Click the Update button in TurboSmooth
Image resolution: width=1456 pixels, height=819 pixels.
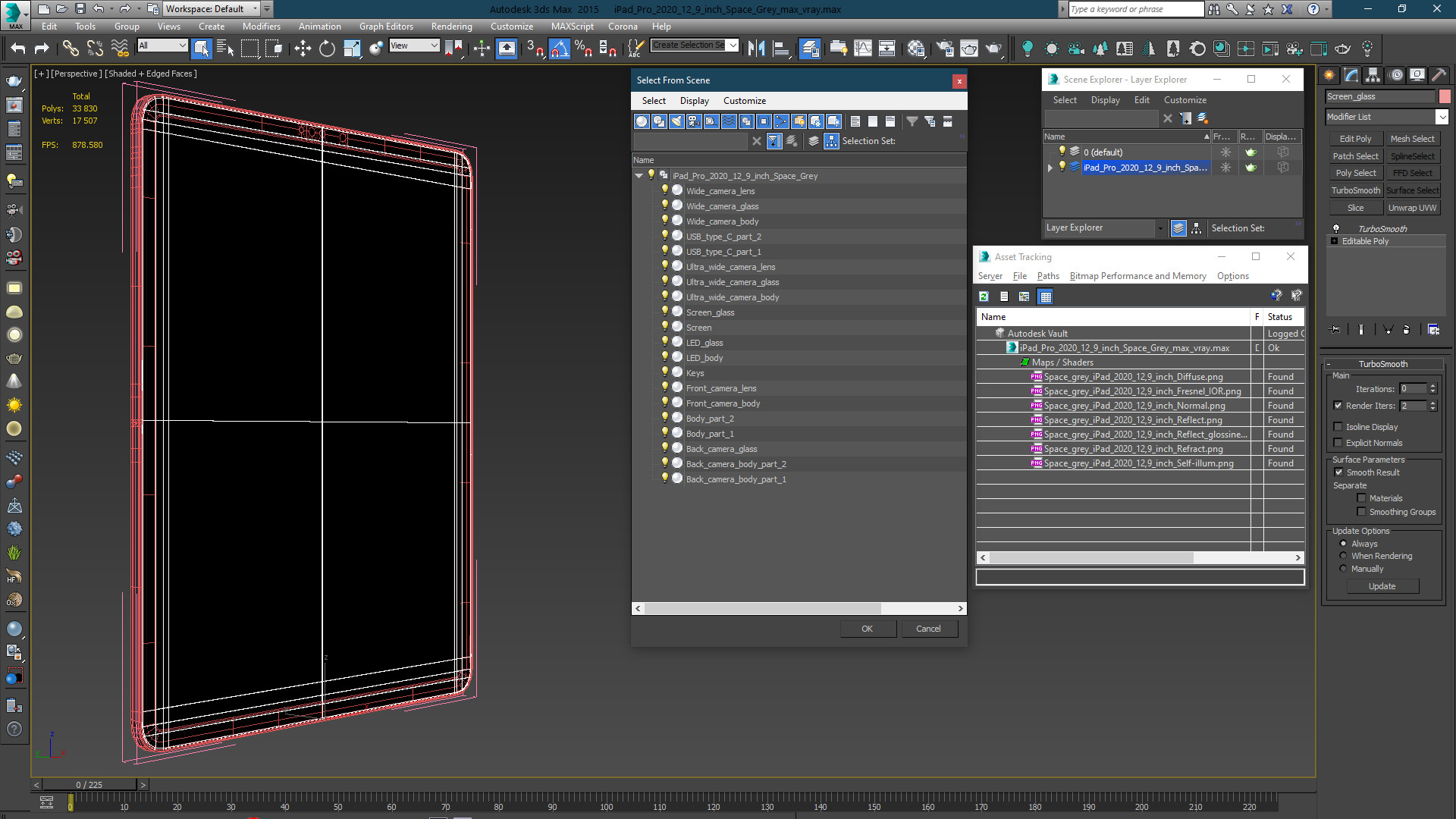(x=1382, y=586)
